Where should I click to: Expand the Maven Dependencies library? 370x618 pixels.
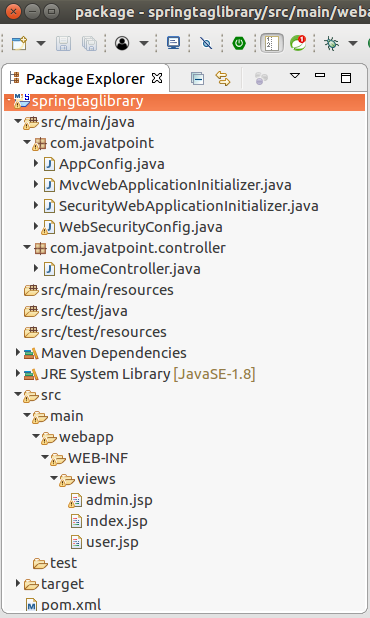coord(18,352)
